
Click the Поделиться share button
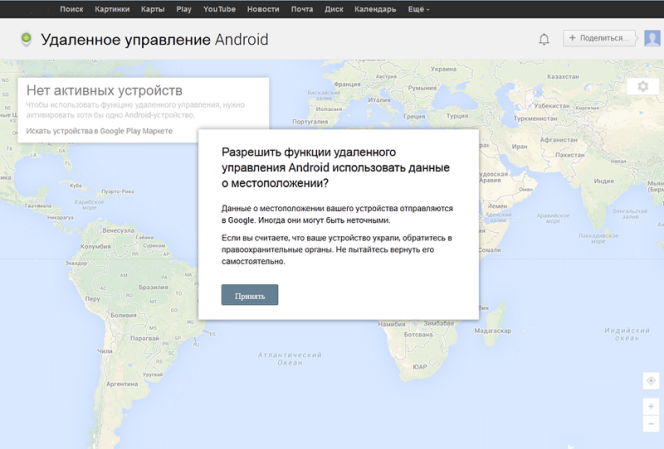[599, 38]
